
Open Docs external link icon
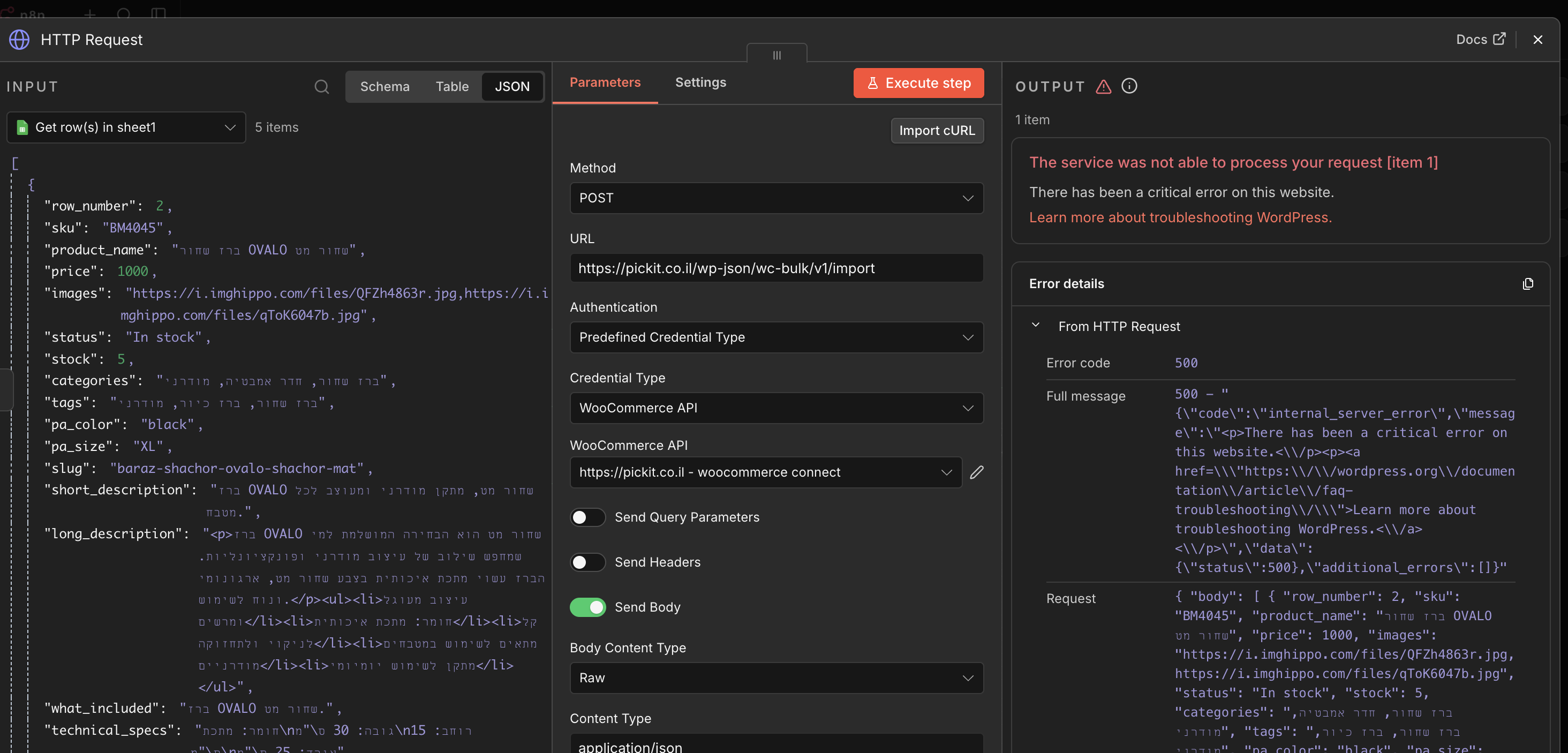pos(1499,39)
